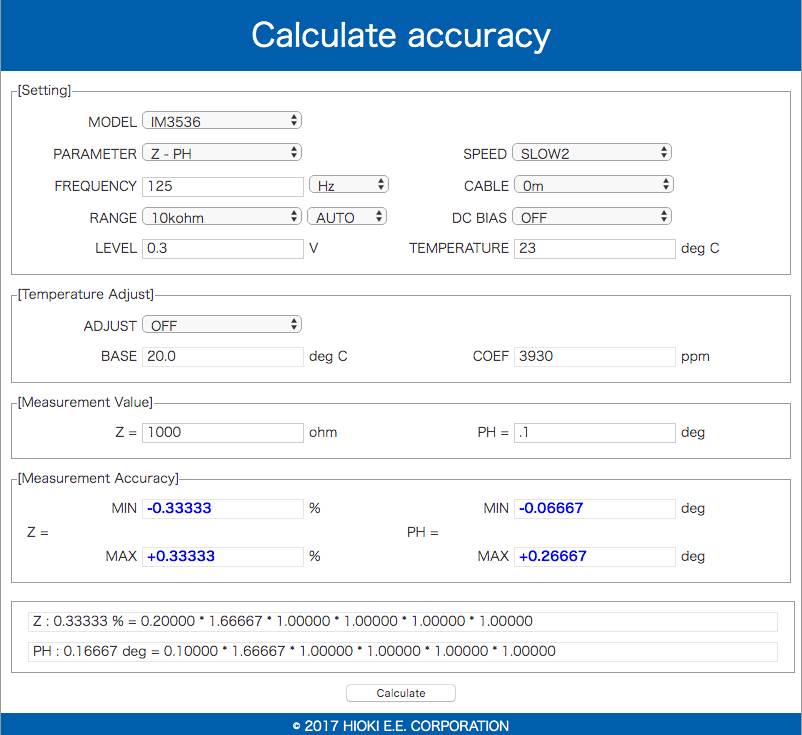Click the MODEL label text
This screenshot has width=802, height=735.
[113, 122]
